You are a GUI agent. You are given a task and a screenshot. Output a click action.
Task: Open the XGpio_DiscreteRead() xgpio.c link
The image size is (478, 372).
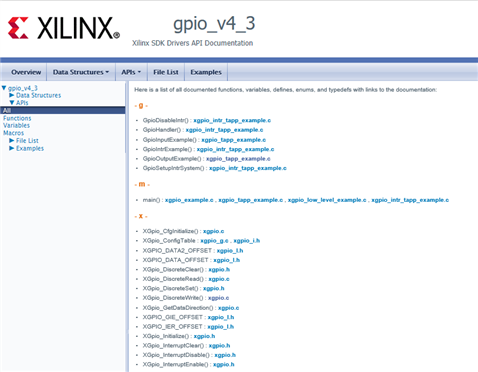(x=219, y=279)
